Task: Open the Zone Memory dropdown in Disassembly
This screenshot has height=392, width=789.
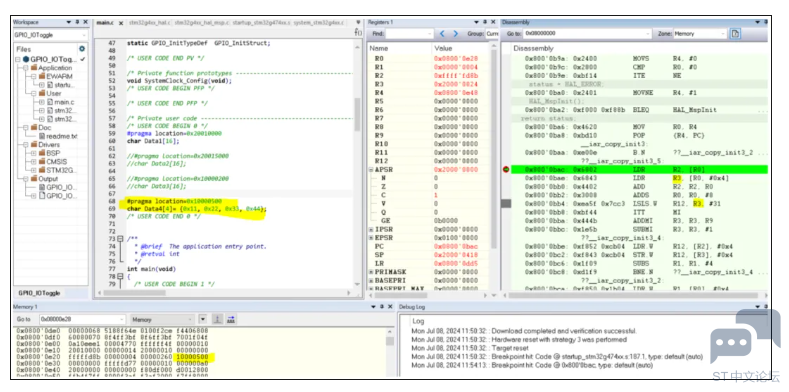Action: 699,34
